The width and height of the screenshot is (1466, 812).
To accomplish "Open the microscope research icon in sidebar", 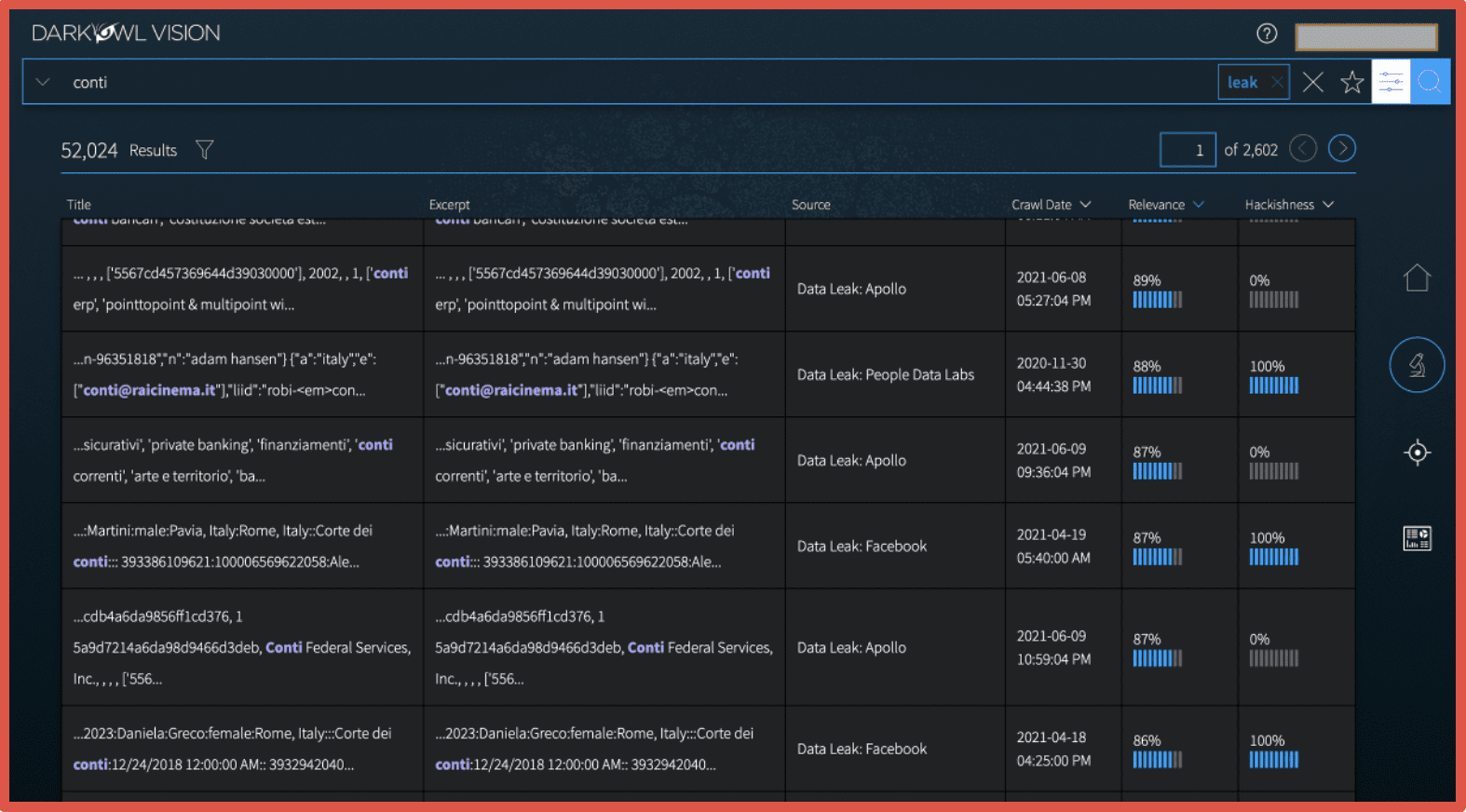I will [1417, 365].
